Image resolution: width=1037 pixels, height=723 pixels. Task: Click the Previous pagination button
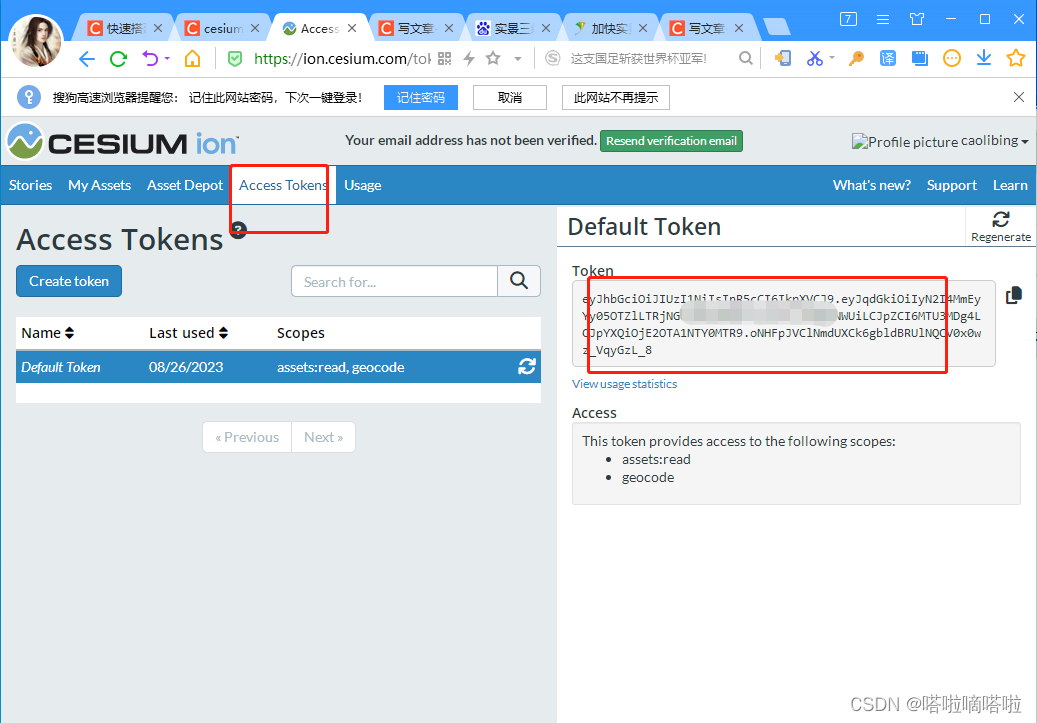click(247, 437)
